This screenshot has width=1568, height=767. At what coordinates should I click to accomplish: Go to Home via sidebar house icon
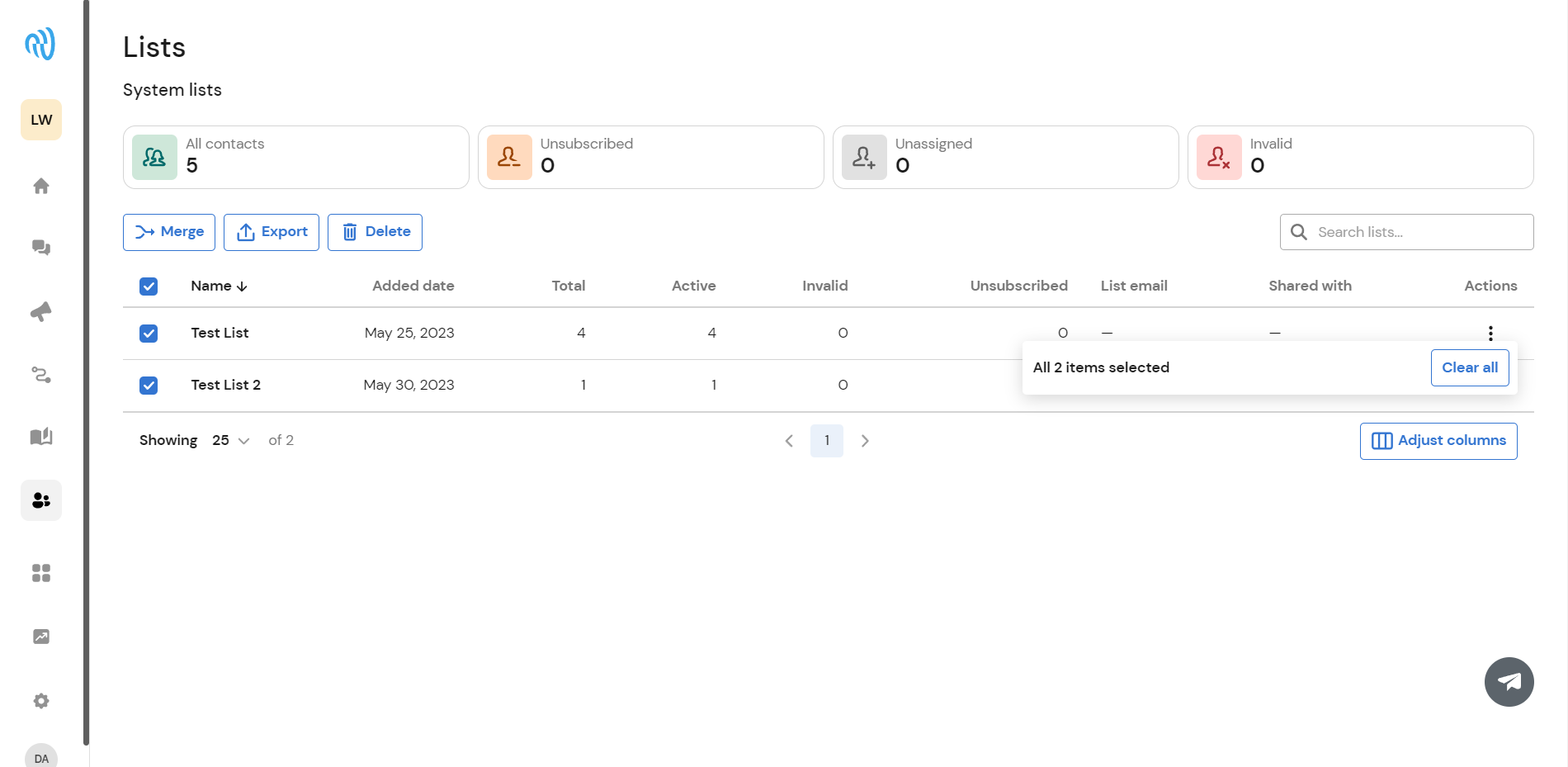pyautogui.click(x=41, y=186)
